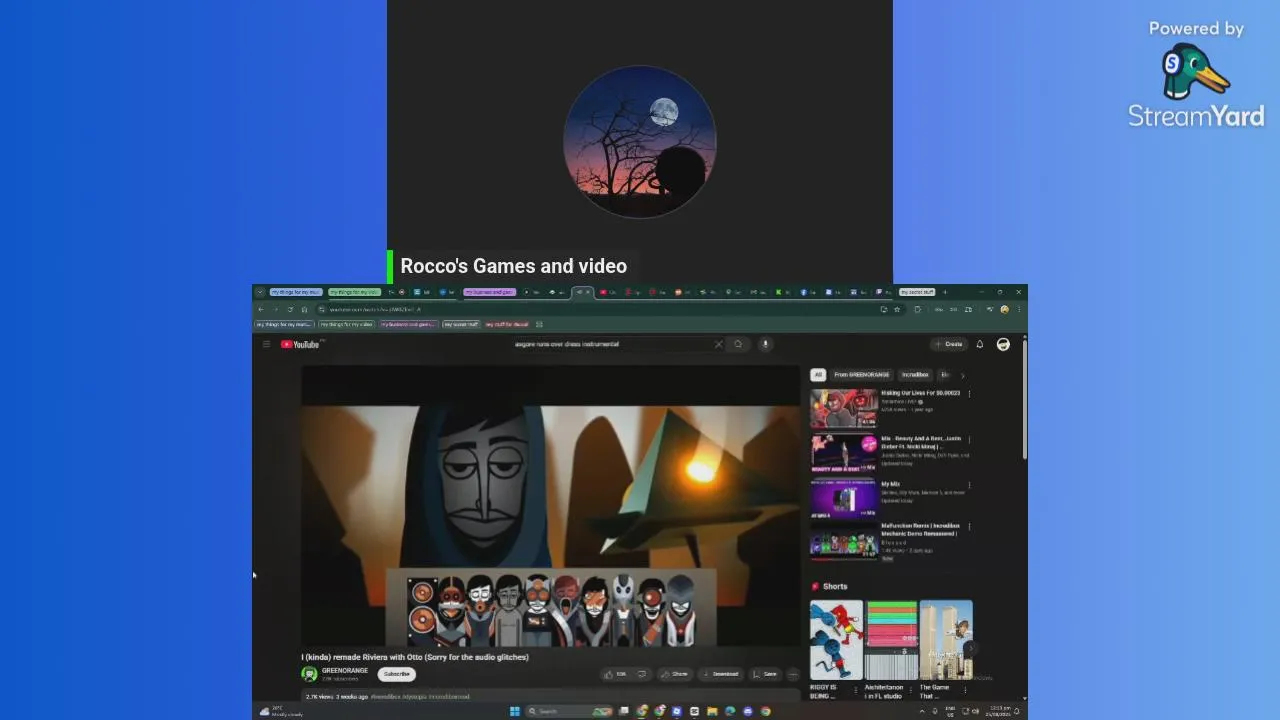Viewport: 1280px width, 720px height.
Task: Click the browser Back arrow
Action: 261,309
